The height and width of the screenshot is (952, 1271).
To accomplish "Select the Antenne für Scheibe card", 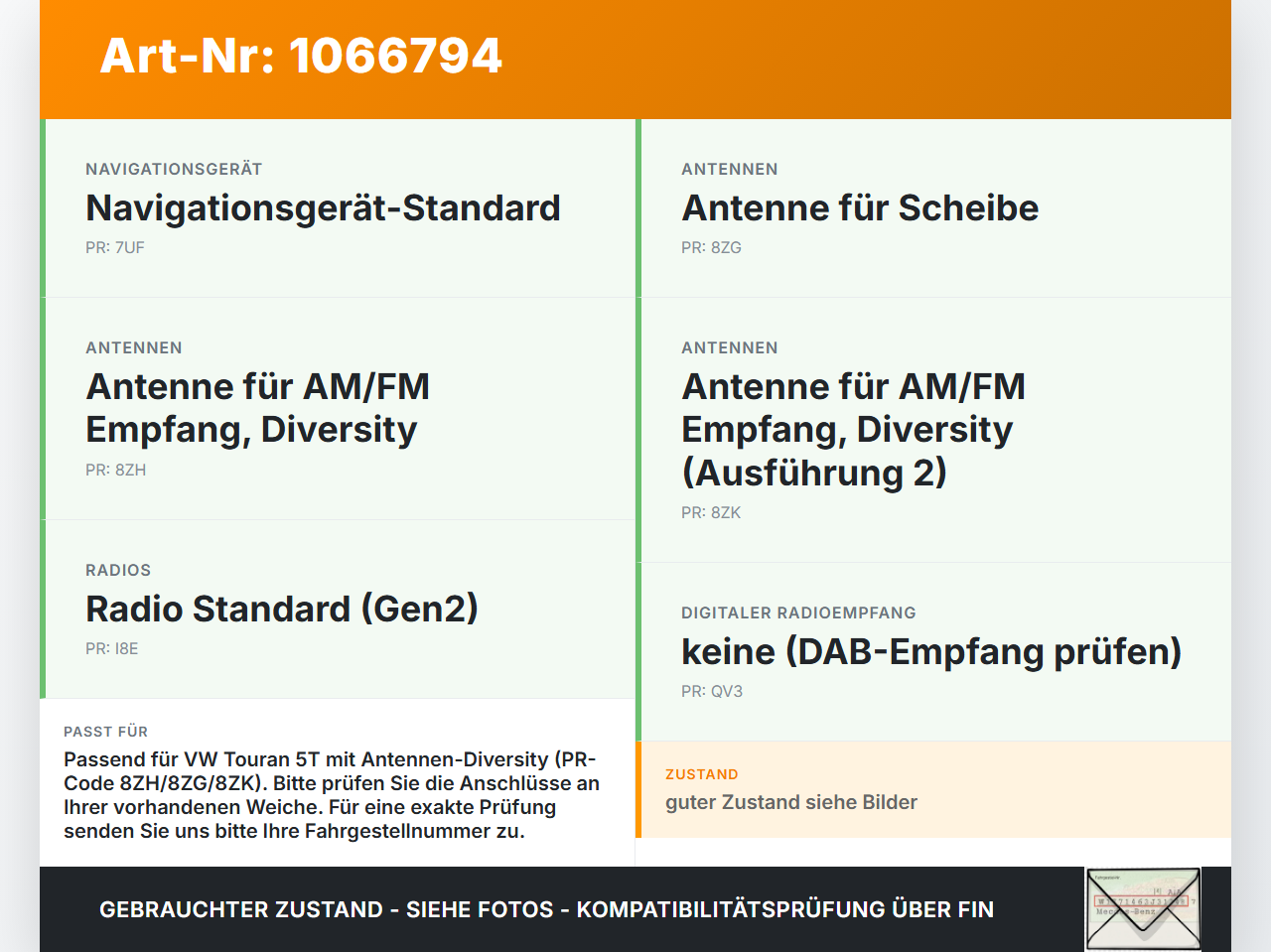I will tap(933, 208).
